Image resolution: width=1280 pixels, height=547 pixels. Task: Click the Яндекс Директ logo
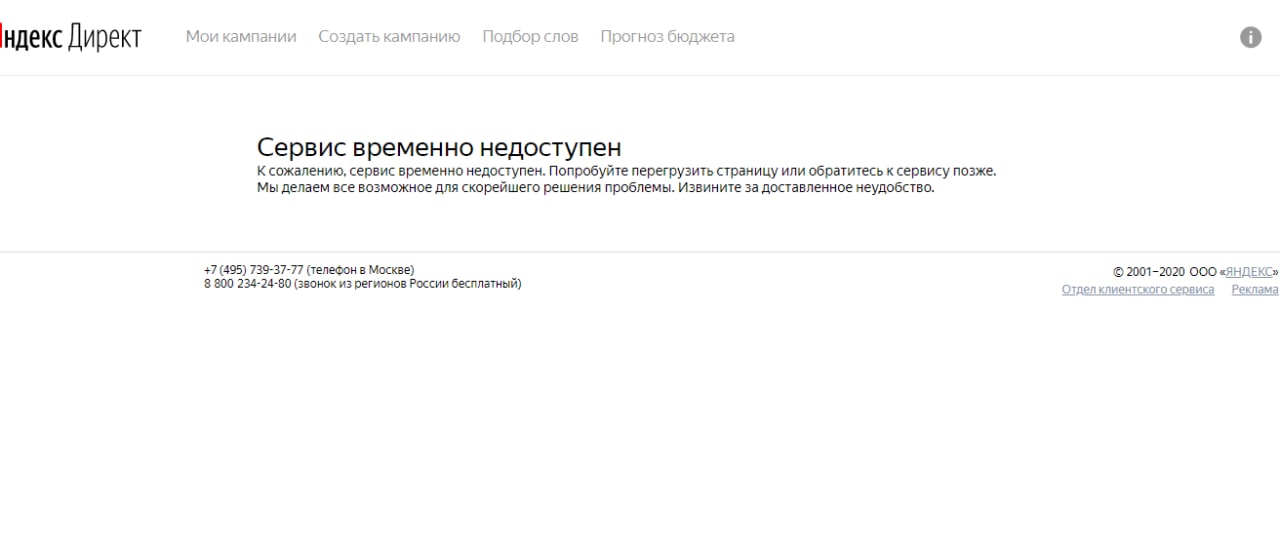pos(70,37)
